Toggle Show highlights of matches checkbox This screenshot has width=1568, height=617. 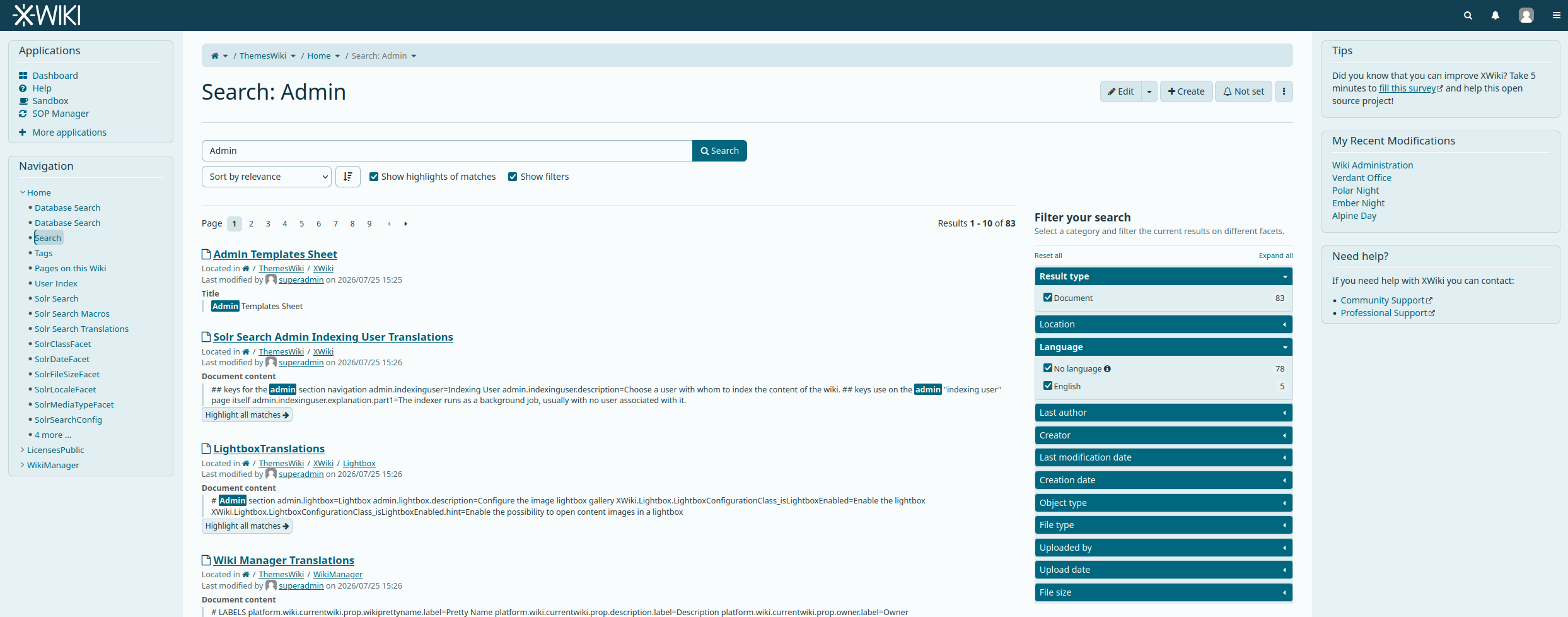click(x=374, y=177)
